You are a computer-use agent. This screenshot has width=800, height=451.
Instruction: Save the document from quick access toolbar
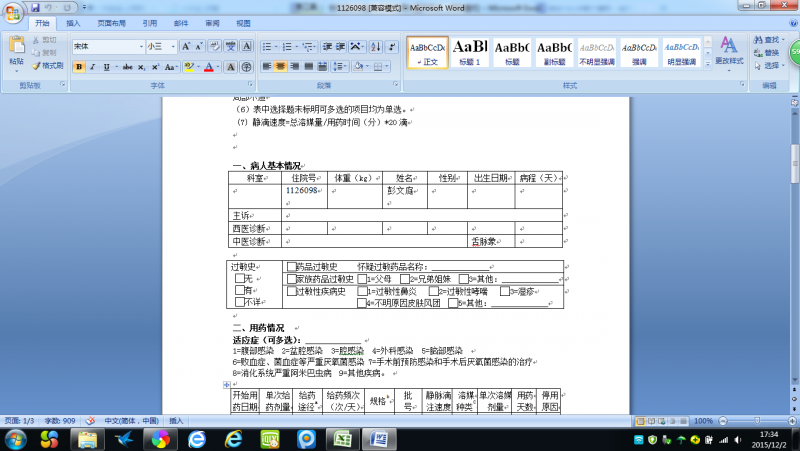point(35,8)
